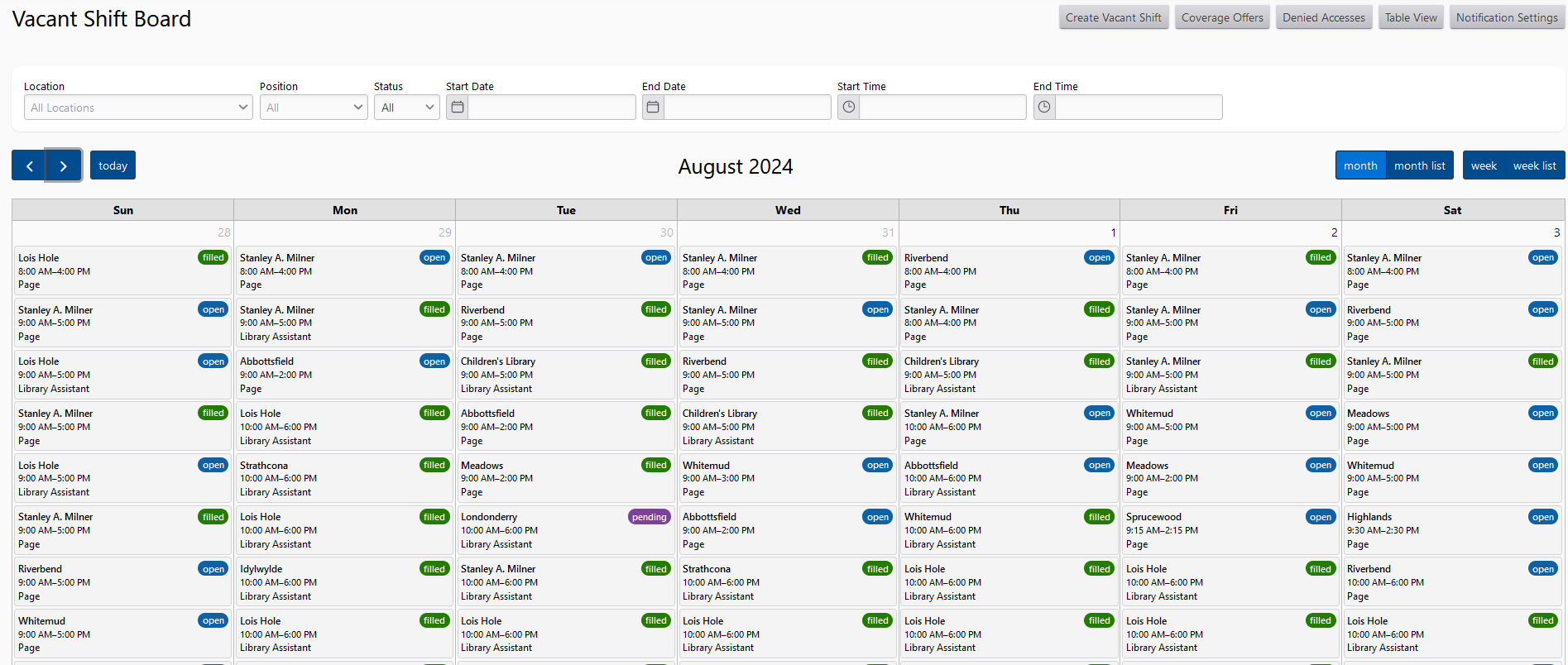
Task: Click Thursday day number 1
Action: tap(1114, 232)
